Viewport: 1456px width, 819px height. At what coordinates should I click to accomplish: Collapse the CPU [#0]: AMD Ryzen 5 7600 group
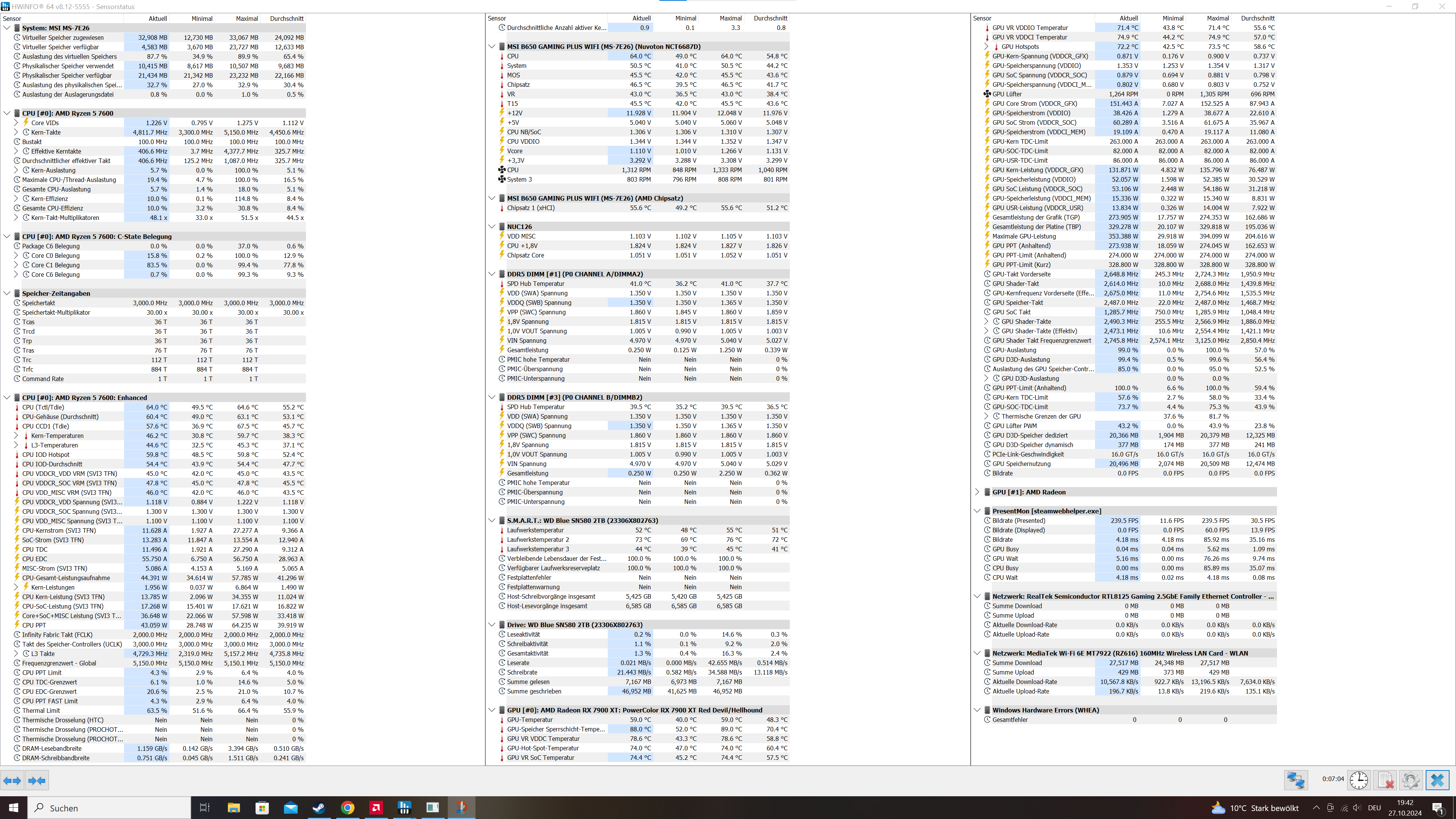[7, 113]
